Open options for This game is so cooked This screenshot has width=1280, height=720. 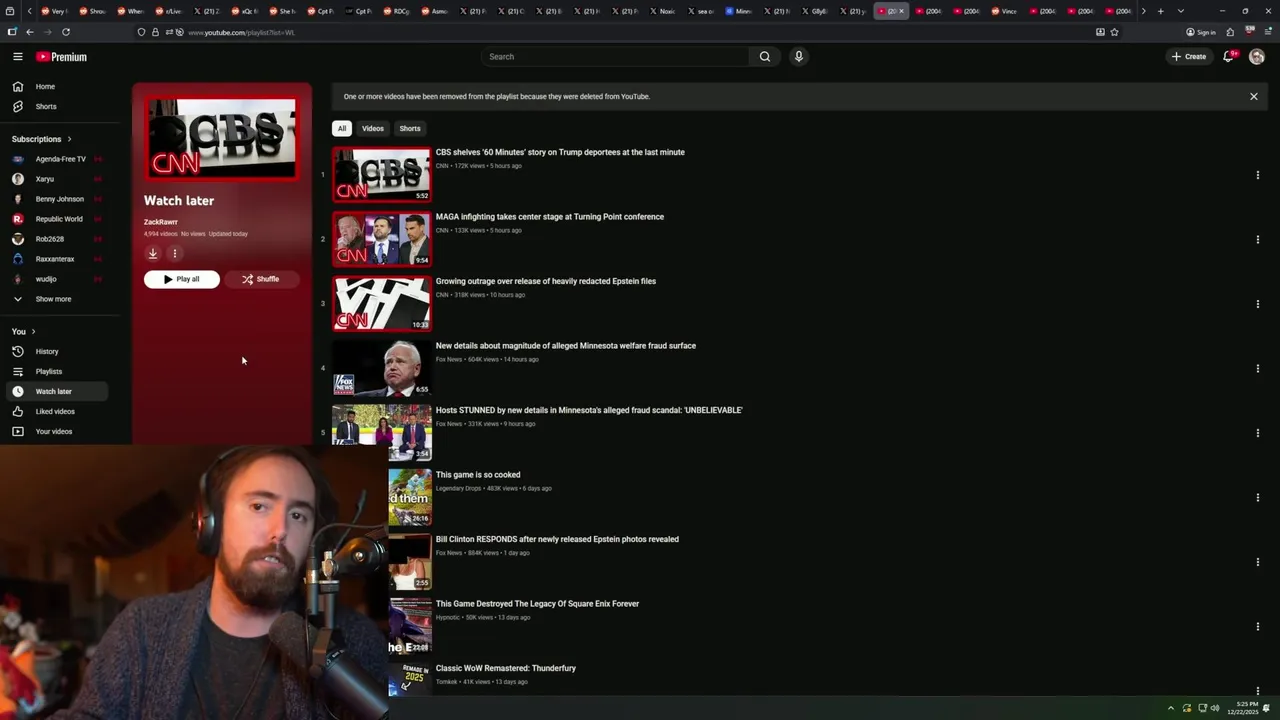coord(1257,498)
